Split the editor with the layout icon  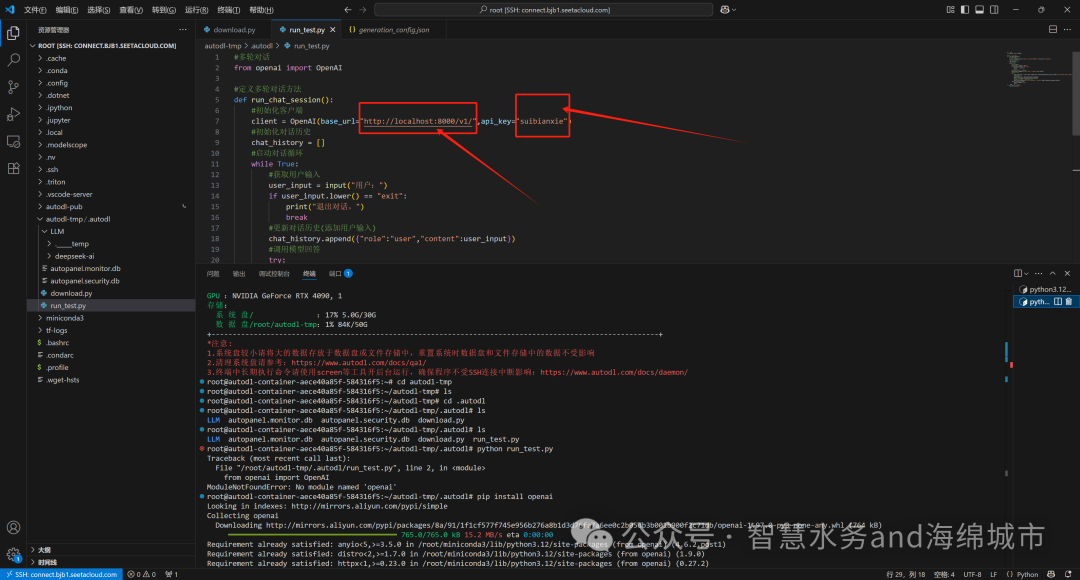[x=1052, y=30]
